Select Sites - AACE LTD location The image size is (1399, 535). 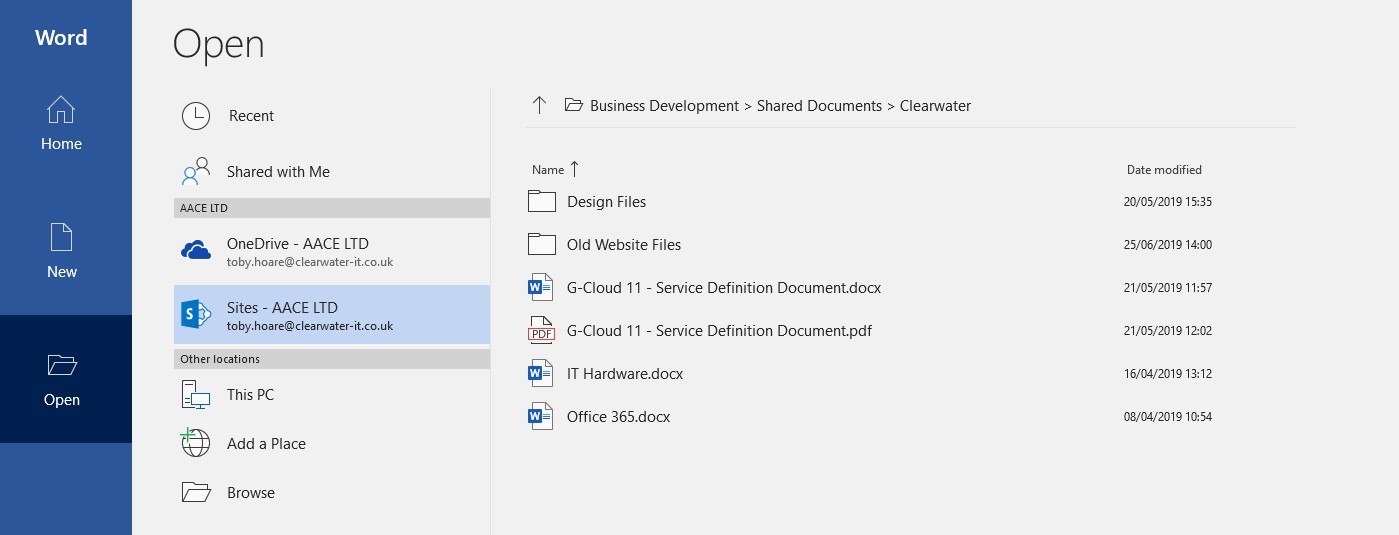(x=332, y=315)
